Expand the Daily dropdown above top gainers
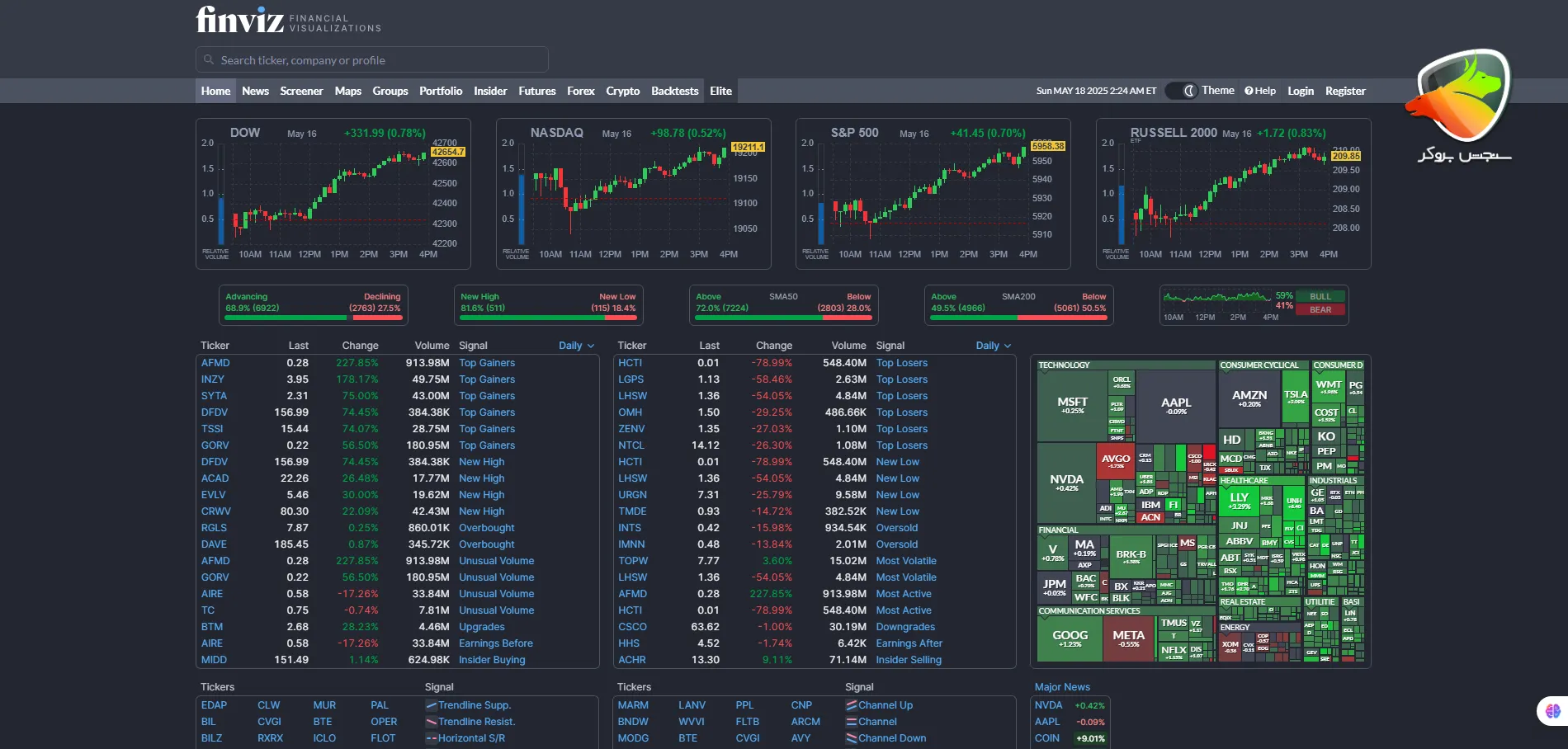The width and height of the screenshot is (1568, 749). pyautogui.click(x=576, y=346)
